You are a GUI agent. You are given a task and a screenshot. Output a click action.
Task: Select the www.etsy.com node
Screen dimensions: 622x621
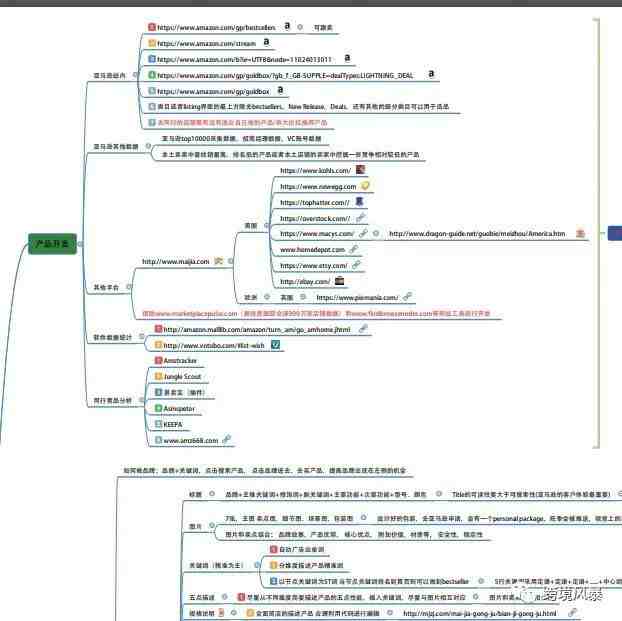point(314,266)
